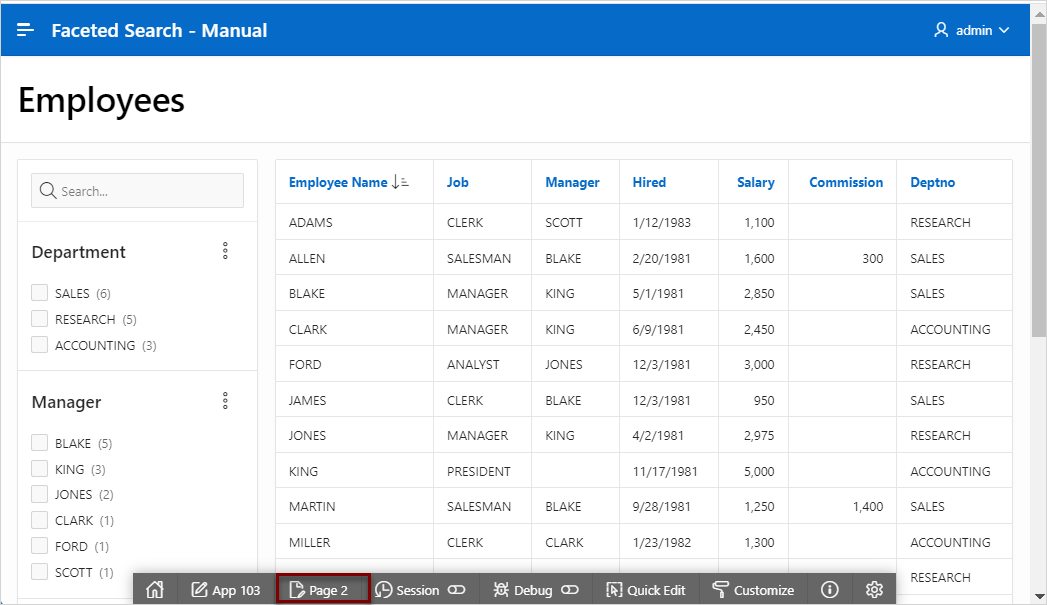Click the admin user icon
The height and width of the screenshot is (605, 1047).
tap(941, 30)
